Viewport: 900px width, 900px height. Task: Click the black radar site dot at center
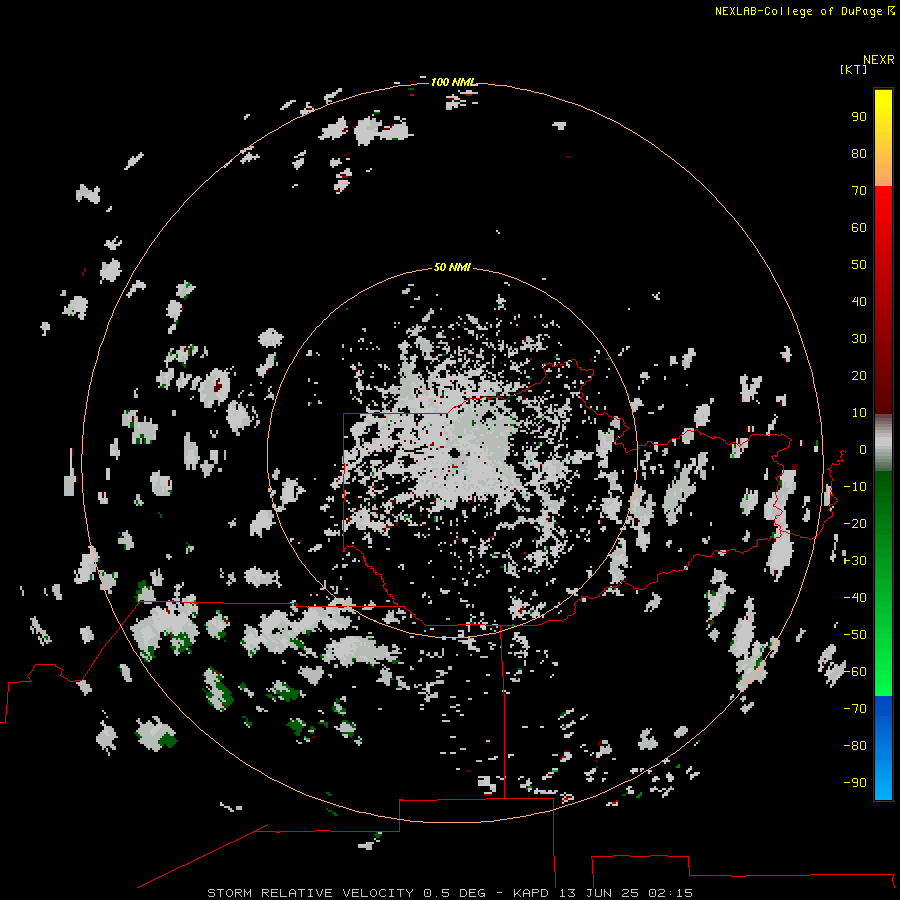(454, 453)
